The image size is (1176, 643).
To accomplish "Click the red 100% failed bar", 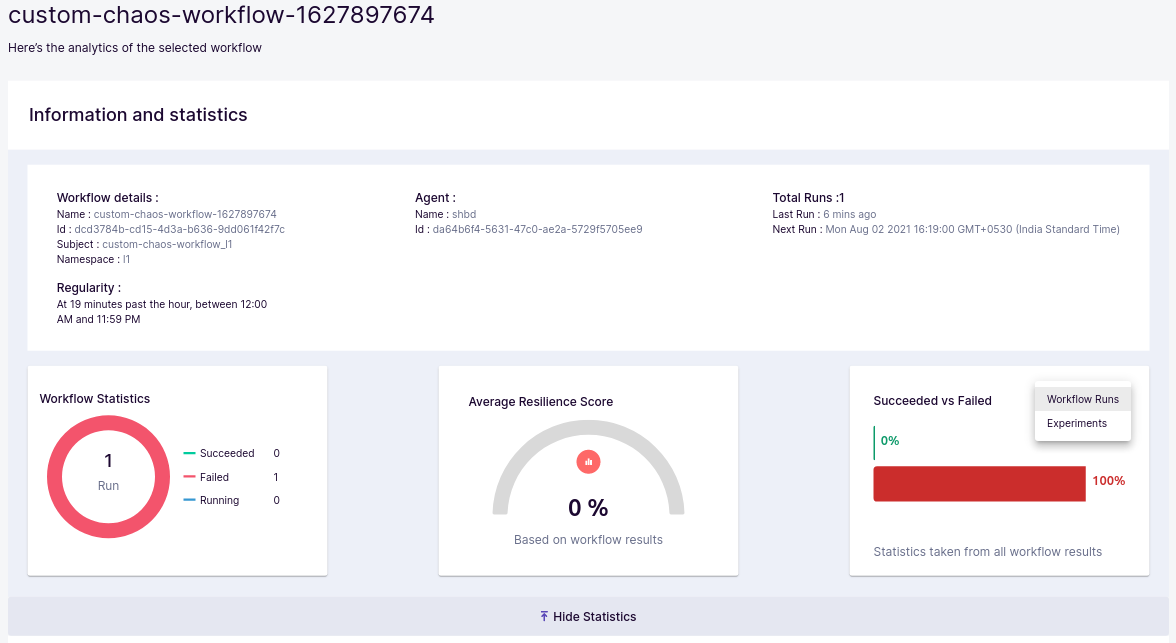I will pos(979,483).
